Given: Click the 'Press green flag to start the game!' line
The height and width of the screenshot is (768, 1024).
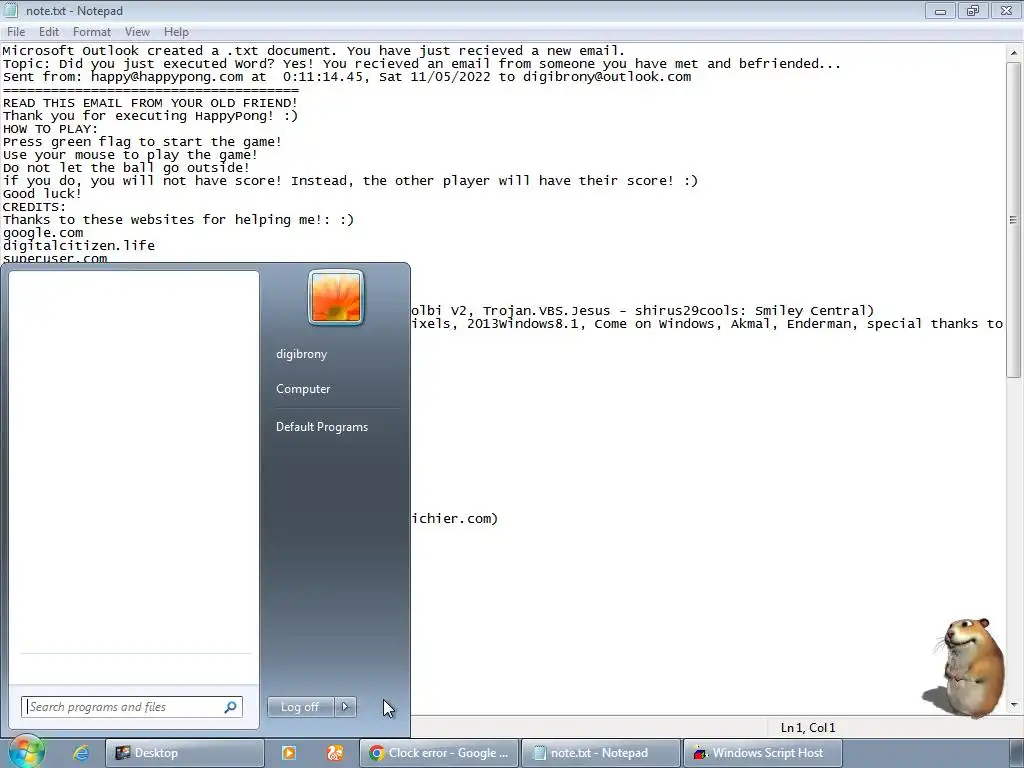Looking at the screenshot, I should click(x=142, y=142).
